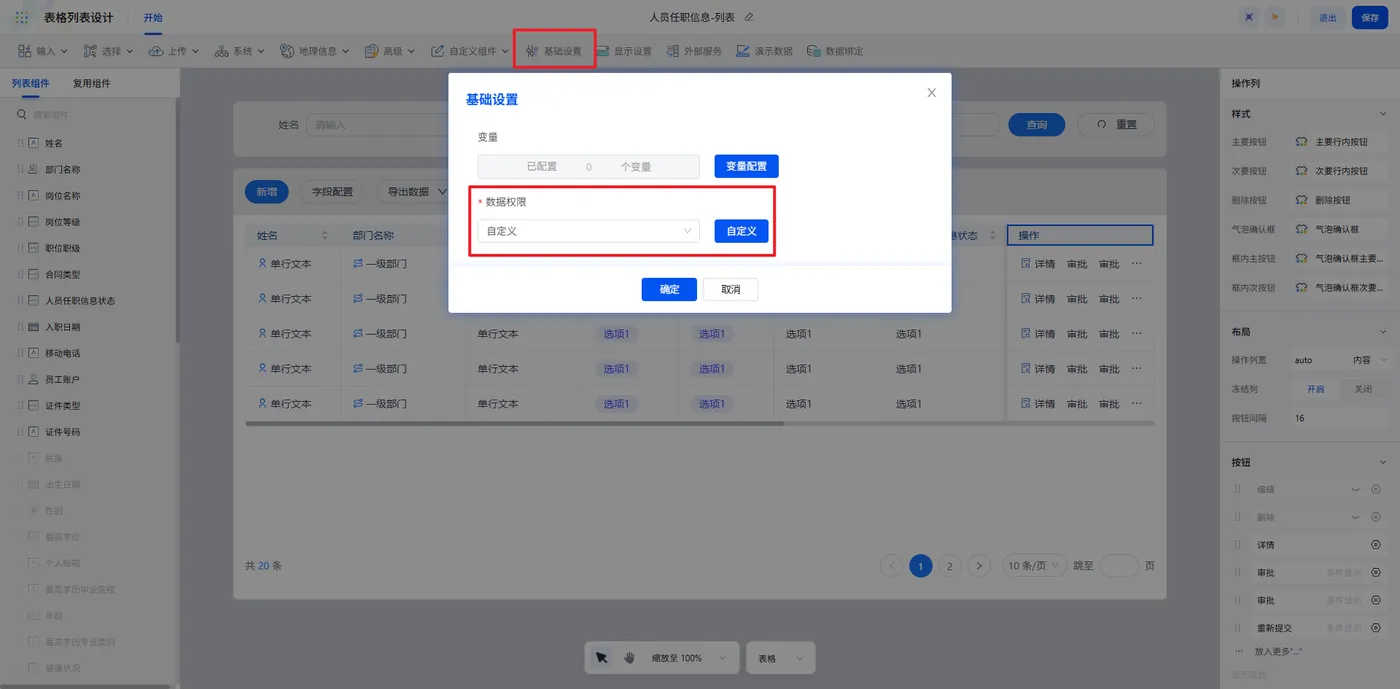Open the 高级 component menu
This screenshot has width=1400, height=689.
click(x=390, y=51)
